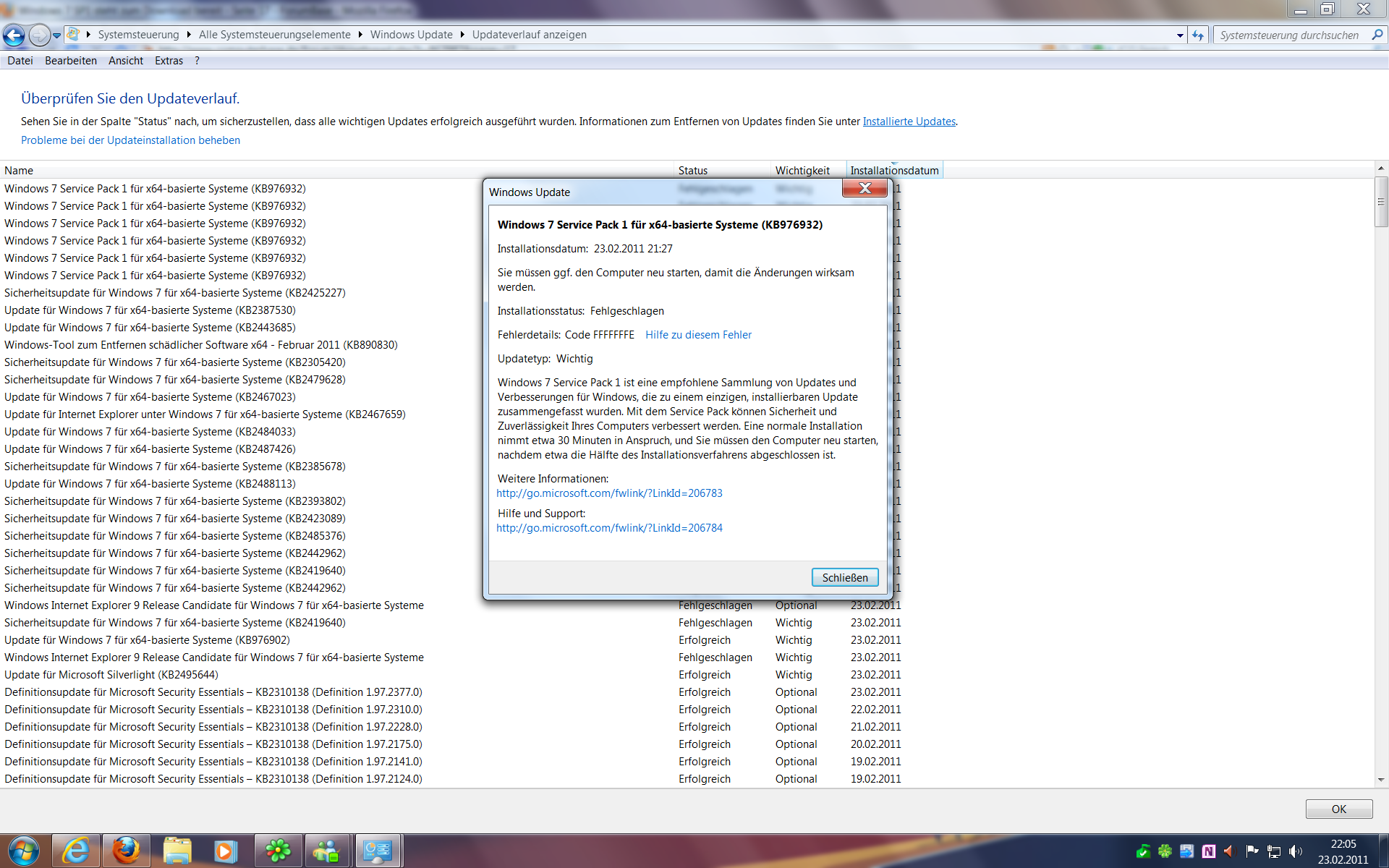The height and width of the screenshot is (868, 1389).
Task: Close dialog with Schließen button
Action: [844, 577]
